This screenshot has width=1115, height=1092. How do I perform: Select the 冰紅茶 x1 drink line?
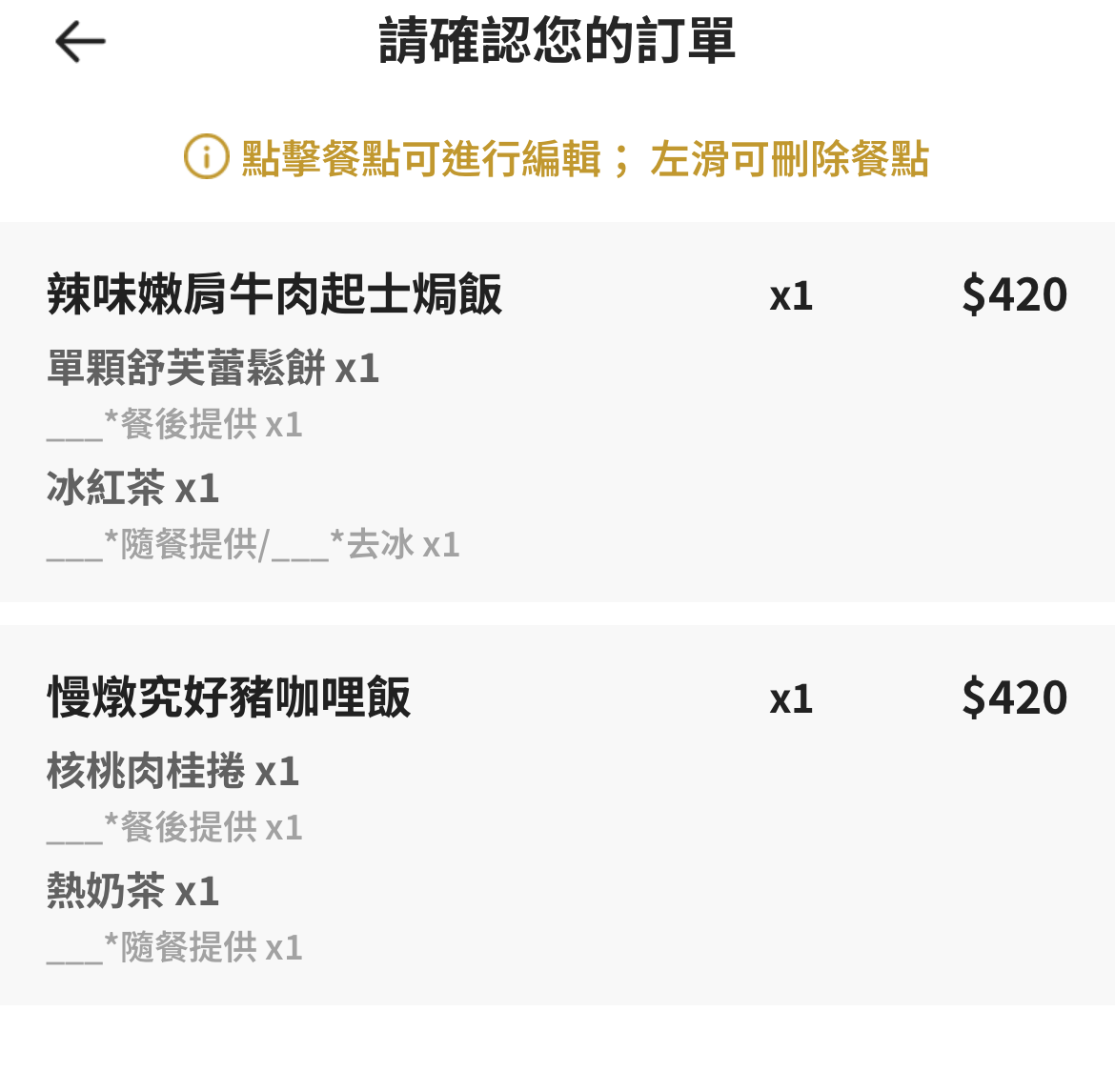click(x=133, y=489)
